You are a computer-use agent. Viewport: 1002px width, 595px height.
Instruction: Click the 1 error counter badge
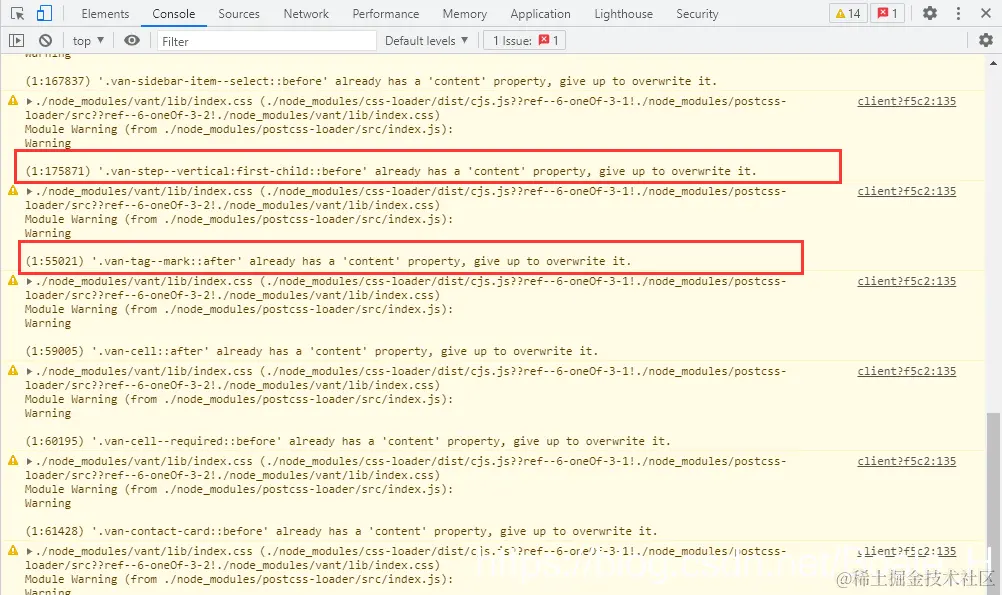(x=887, y=13)
